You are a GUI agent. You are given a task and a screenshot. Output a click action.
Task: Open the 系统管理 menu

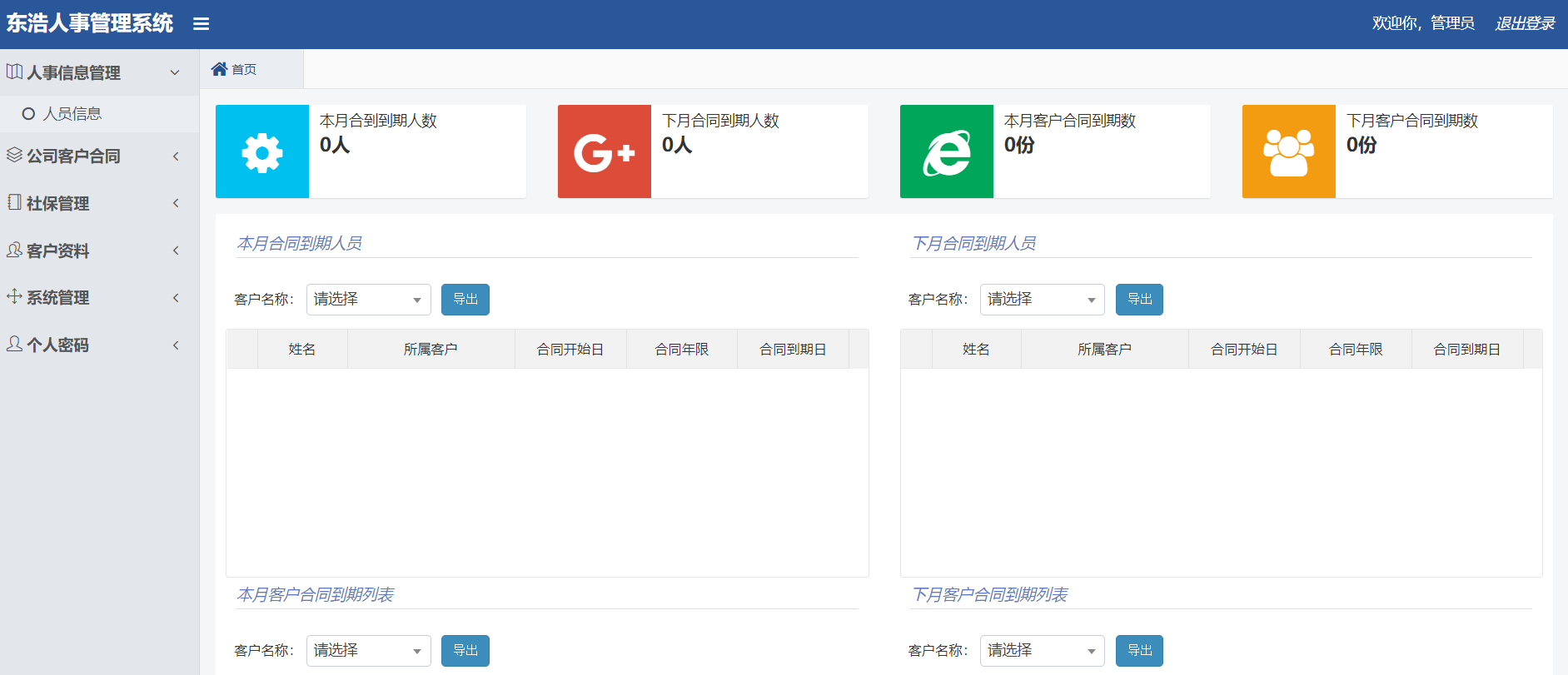99,297
